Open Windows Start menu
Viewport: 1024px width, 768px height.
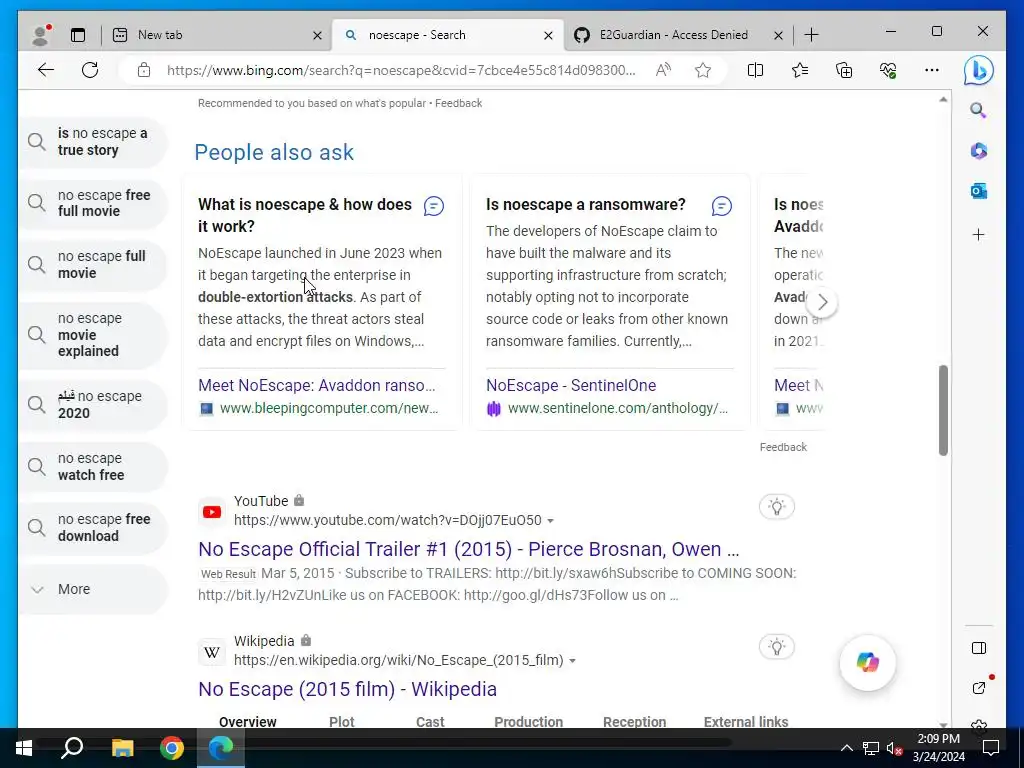(24, 748)
